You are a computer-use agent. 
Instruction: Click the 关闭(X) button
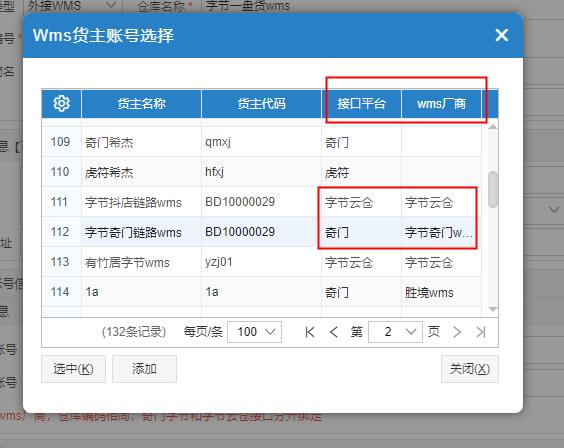(470, 369)
